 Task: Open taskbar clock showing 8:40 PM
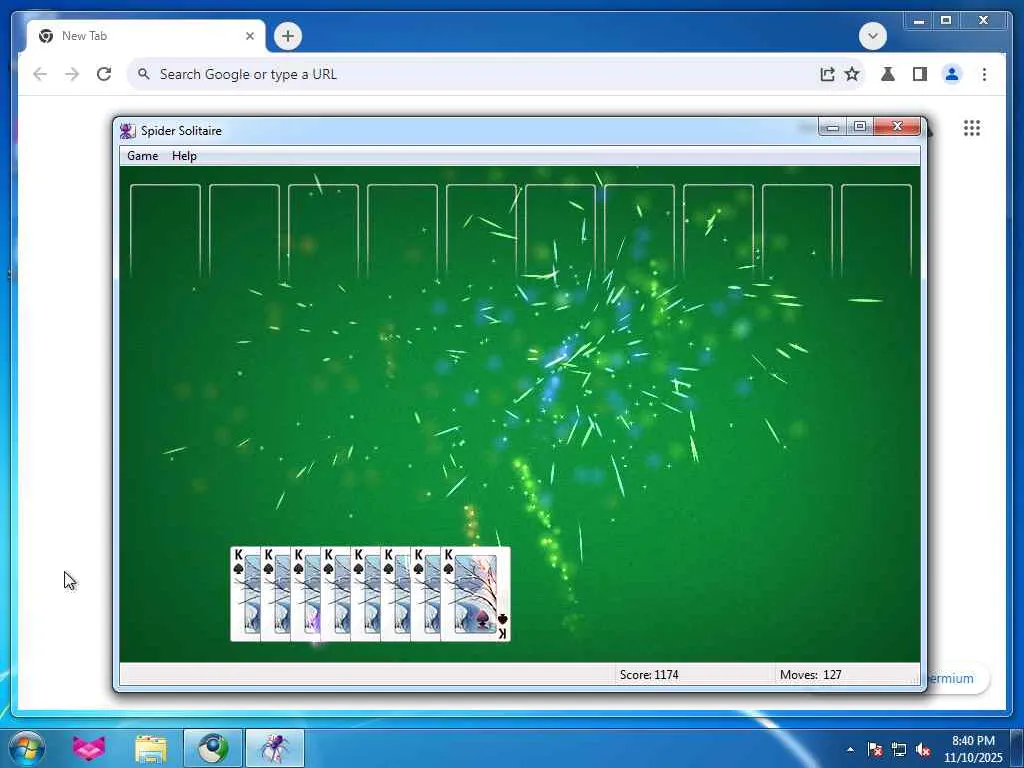[x=973, y=749]
